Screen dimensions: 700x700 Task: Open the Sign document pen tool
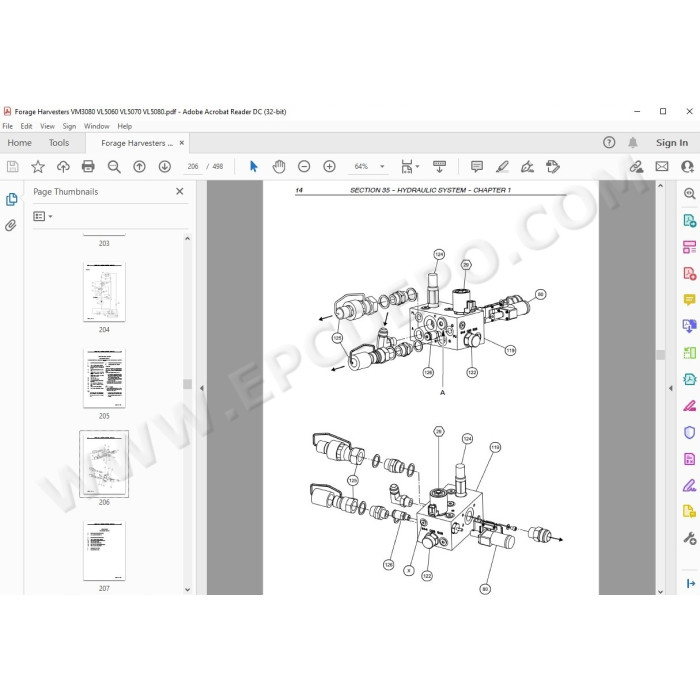tap(527, 167)
